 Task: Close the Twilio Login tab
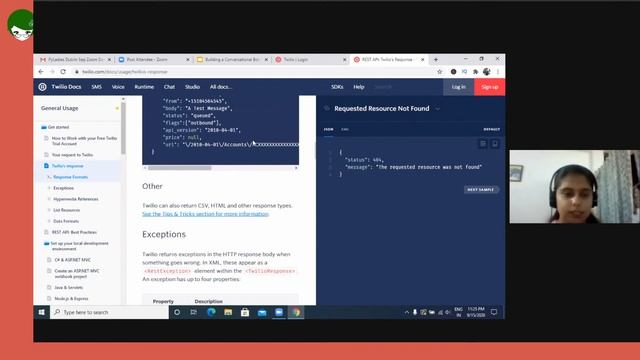[344, 60]
